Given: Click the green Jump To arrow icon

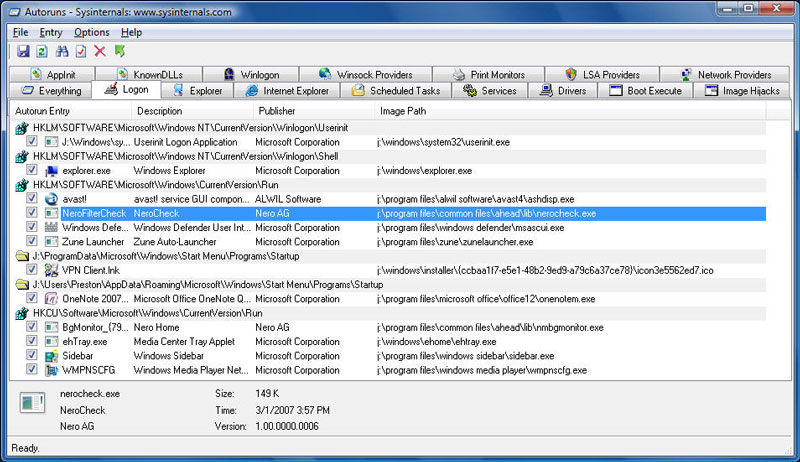Looking at the screenshot, I should click(120, 51).
